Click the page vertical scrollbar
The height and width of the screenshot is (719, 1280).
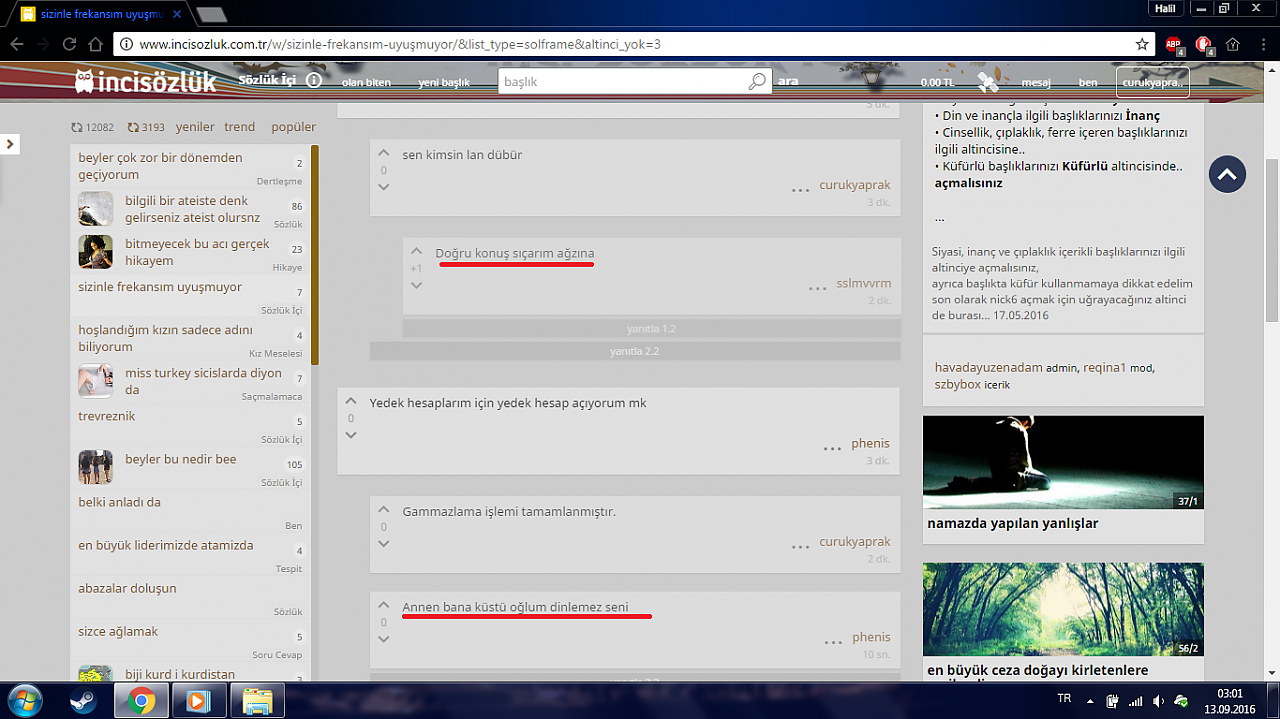point(1272,240)
